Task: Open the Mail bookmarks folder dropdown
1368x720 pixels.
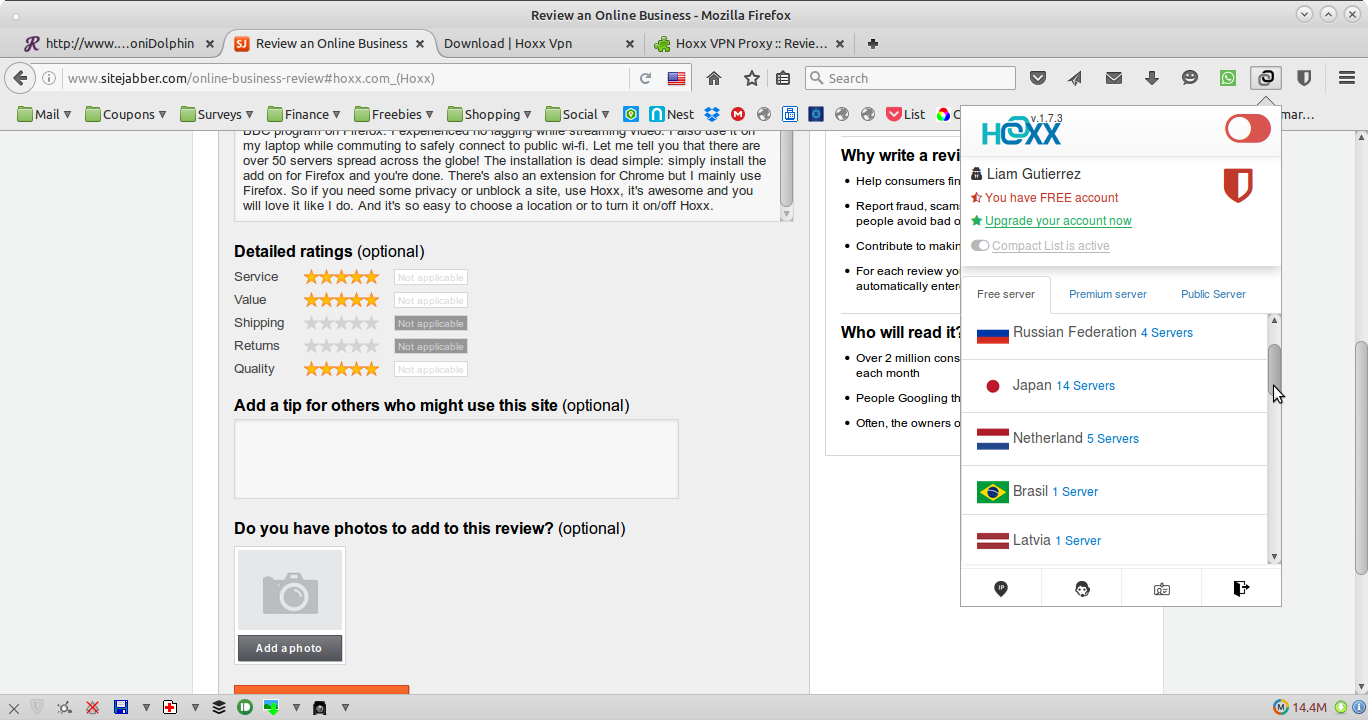Action: tap(45, 114)
